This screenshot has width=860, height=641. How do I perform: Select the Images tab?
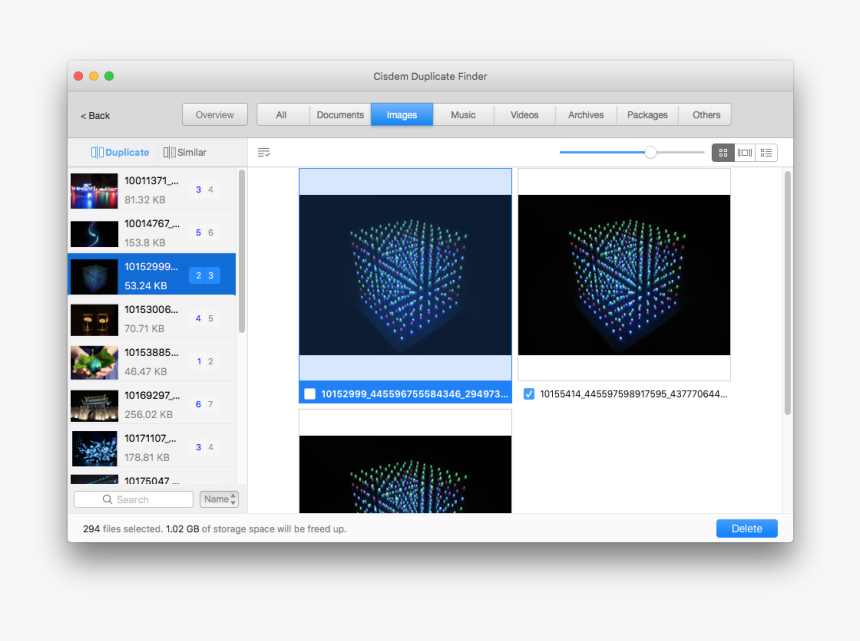[x=402, y=115]
